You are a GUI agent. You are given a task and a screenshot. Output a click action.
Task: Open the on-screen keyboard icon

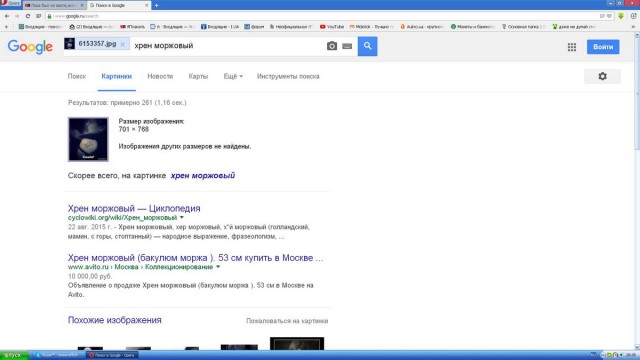(x=347, y=47)
